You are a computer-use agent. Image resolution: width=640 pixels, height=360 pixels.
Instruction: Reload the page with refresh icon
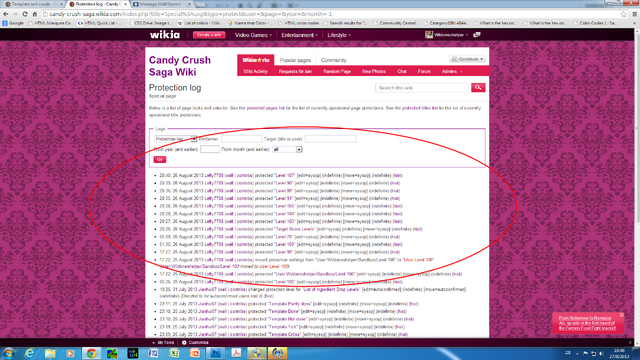[x=25, y=14]
